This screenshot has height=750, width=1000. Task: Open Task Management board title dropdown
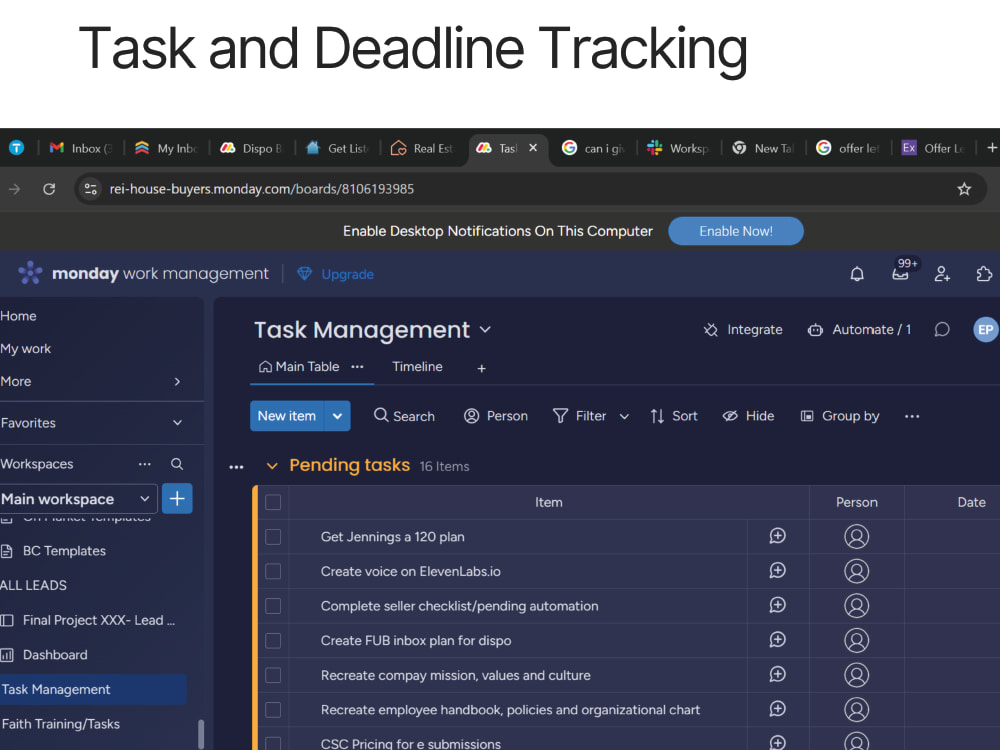click(x=485, y=330)
